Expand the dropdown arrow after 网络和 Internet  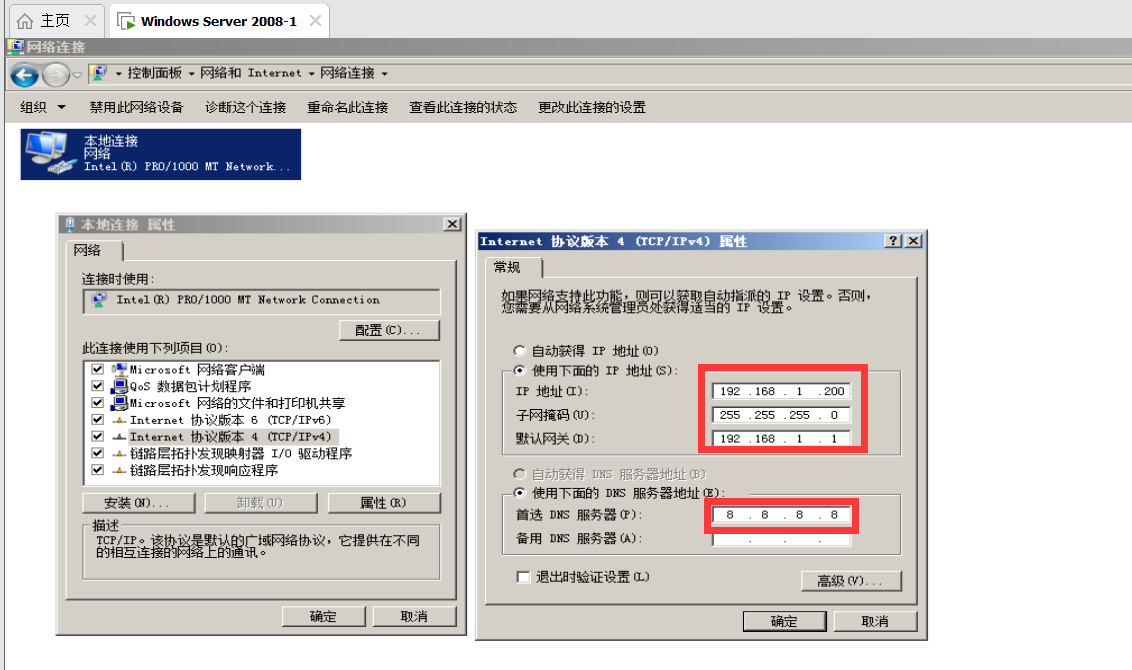point(311,74)
